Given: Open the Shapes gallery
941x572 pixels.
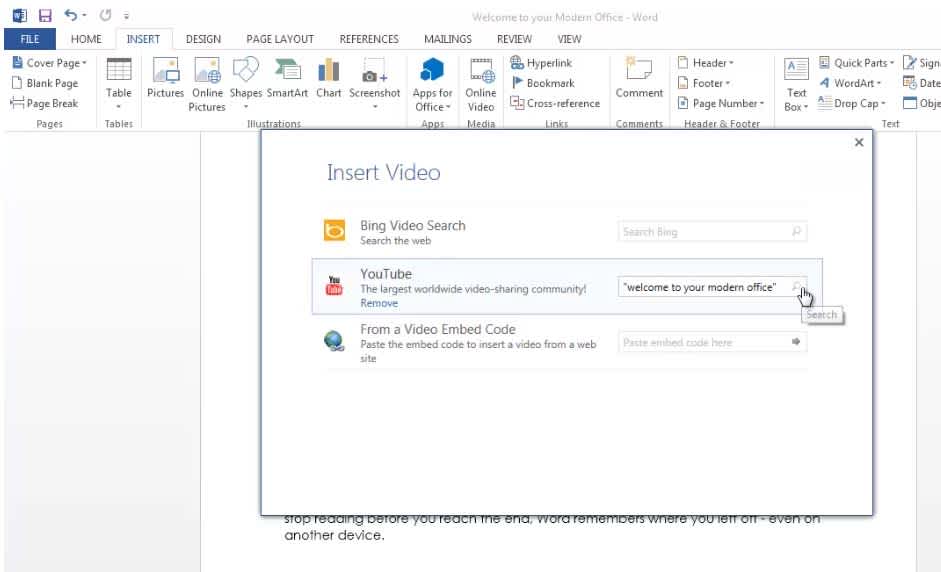Looking at the screenshot, I should tap(245, 83).
